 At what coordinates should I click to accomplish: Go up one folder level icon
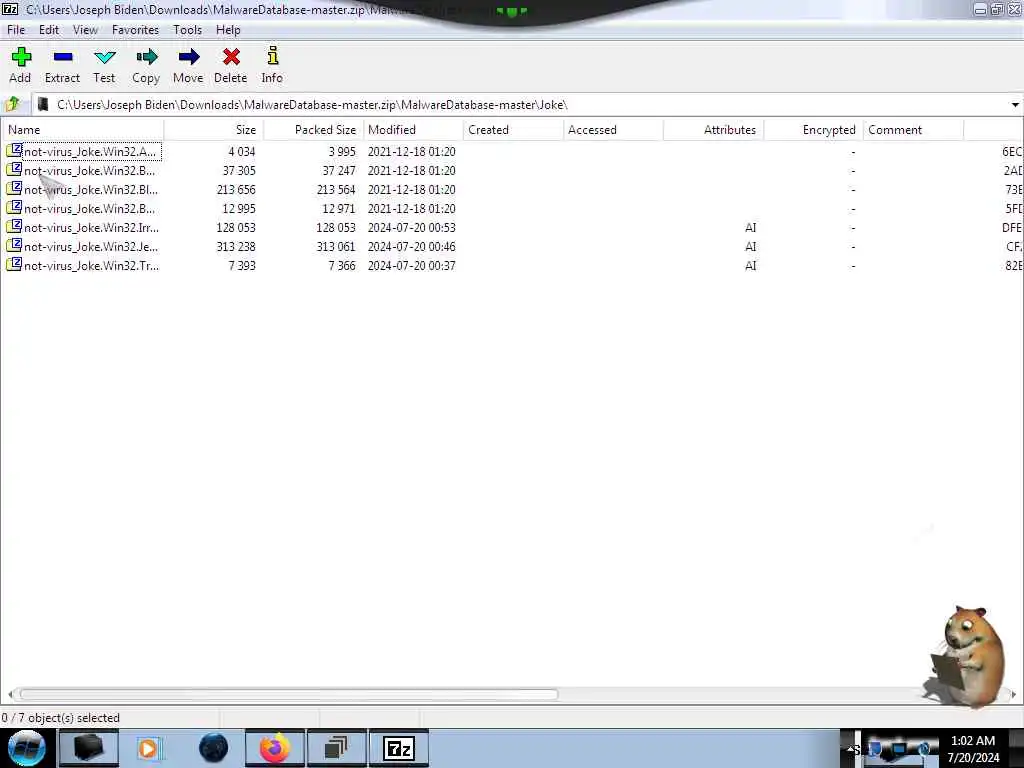(x=12, y=104)
